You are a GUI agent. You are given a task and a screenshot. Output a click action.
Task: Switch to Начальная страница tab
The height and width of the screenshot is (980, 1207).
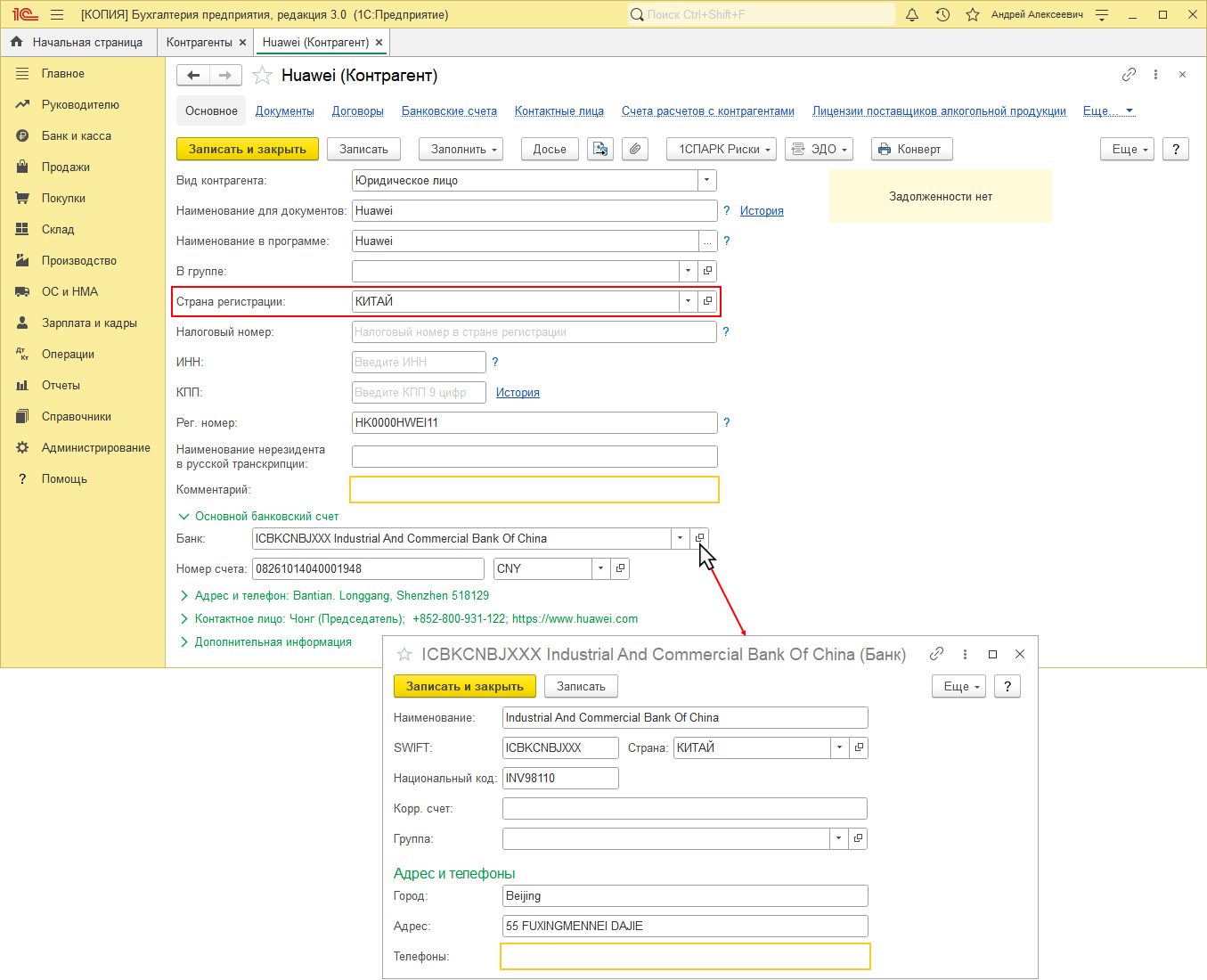[x=87, y=42]
